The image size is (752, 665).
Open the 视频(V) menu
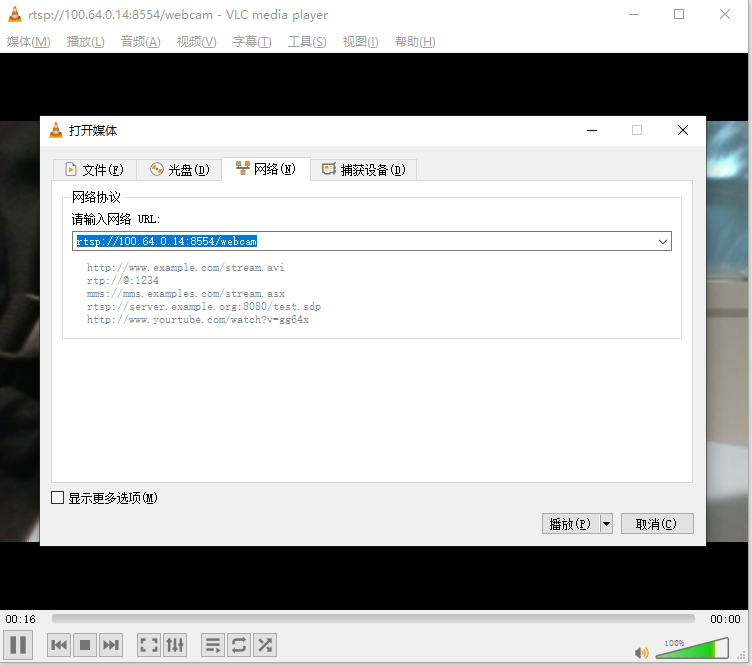196,42
